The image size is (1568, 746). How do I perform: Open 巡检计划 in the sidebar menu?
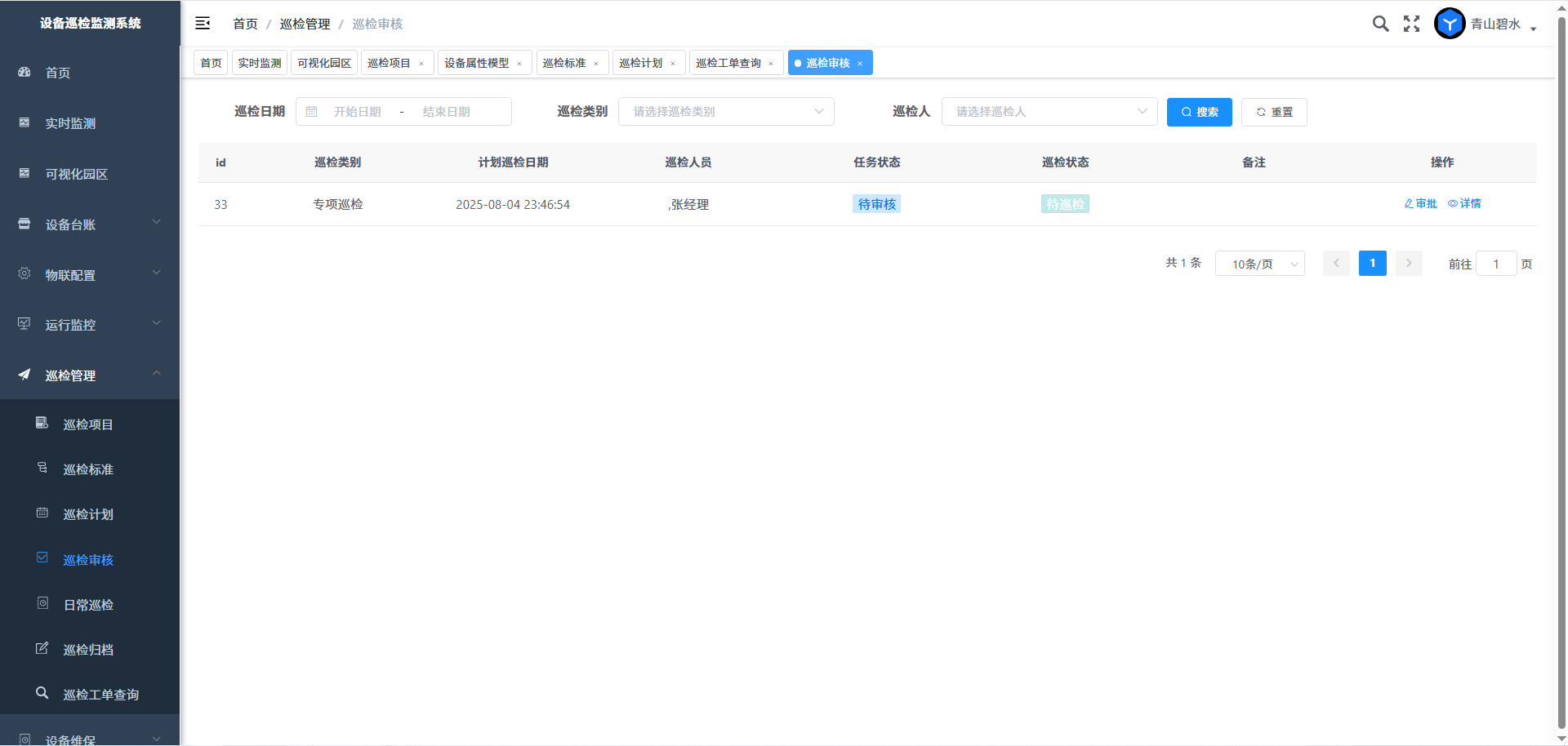coord(88,514)
